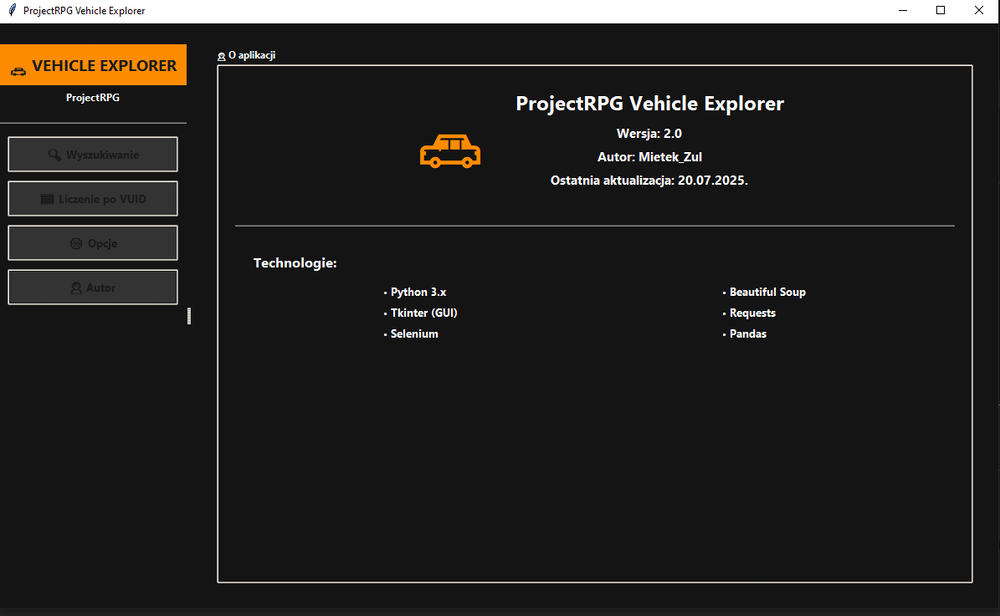Click the VEHICLE EXPLORER title text in the sidebar

(105, 66)
